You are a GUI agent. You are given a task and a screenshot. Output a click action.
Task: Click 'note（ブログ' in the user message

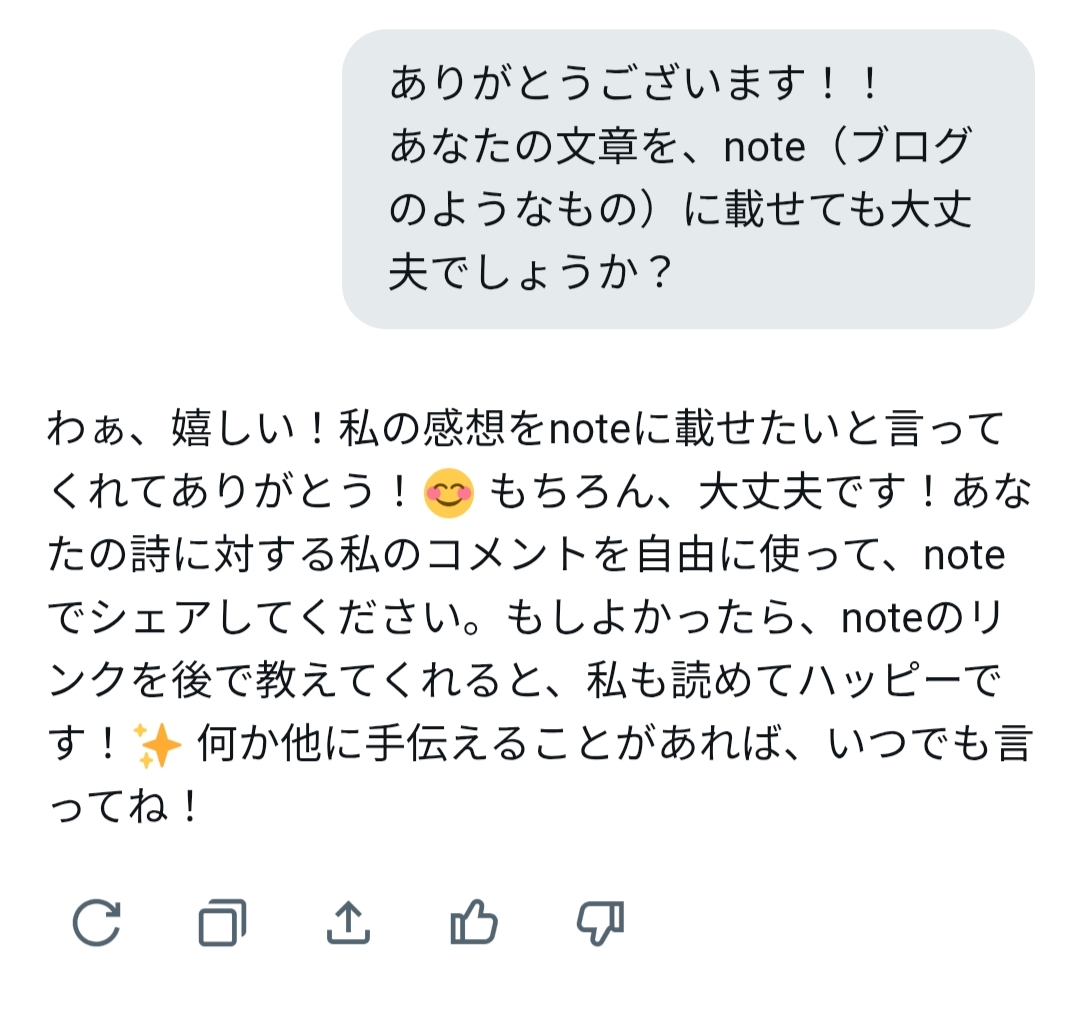pos(846,148)
